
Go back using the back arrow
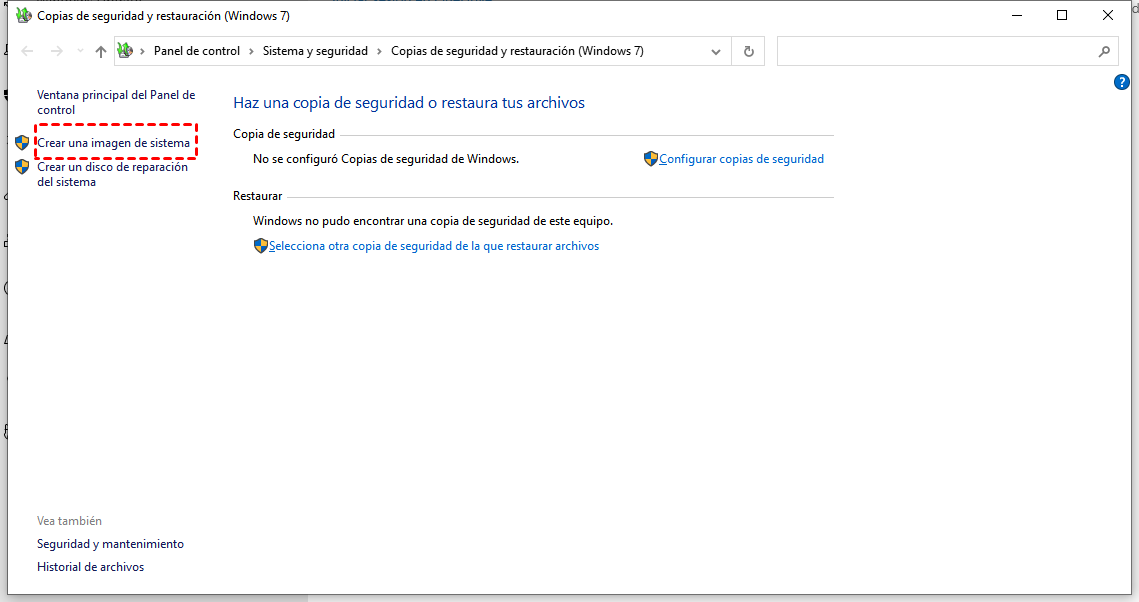(x=28, y=51)
